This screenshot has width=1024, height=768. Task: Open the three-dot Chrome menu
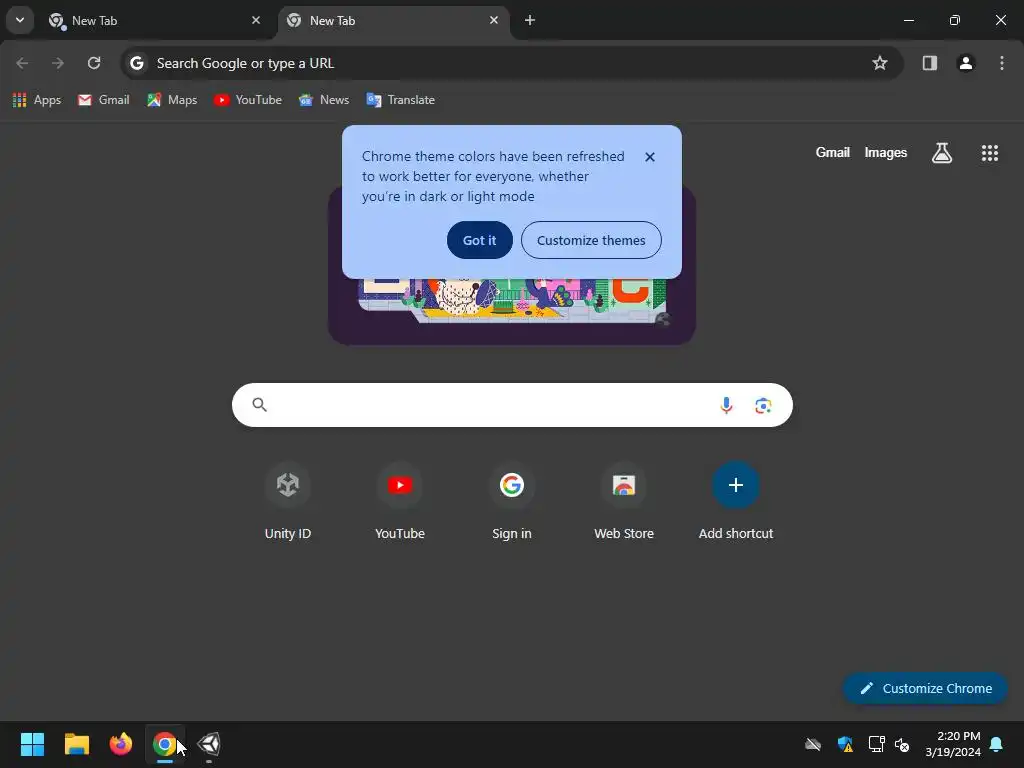pos(1001,63)
